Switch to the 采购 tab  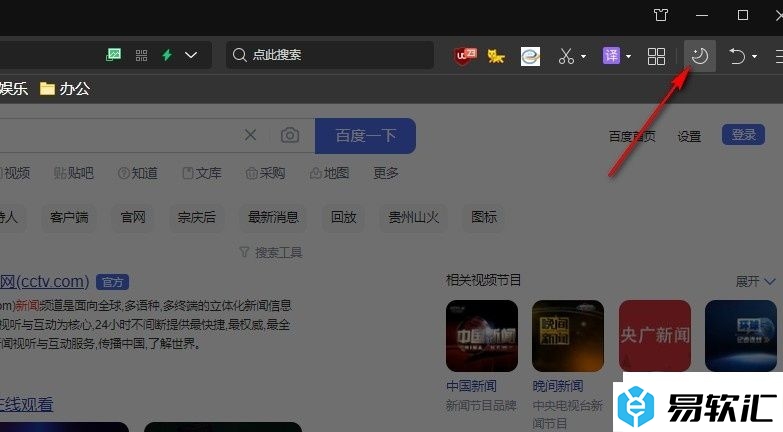[x=265, y=173]
